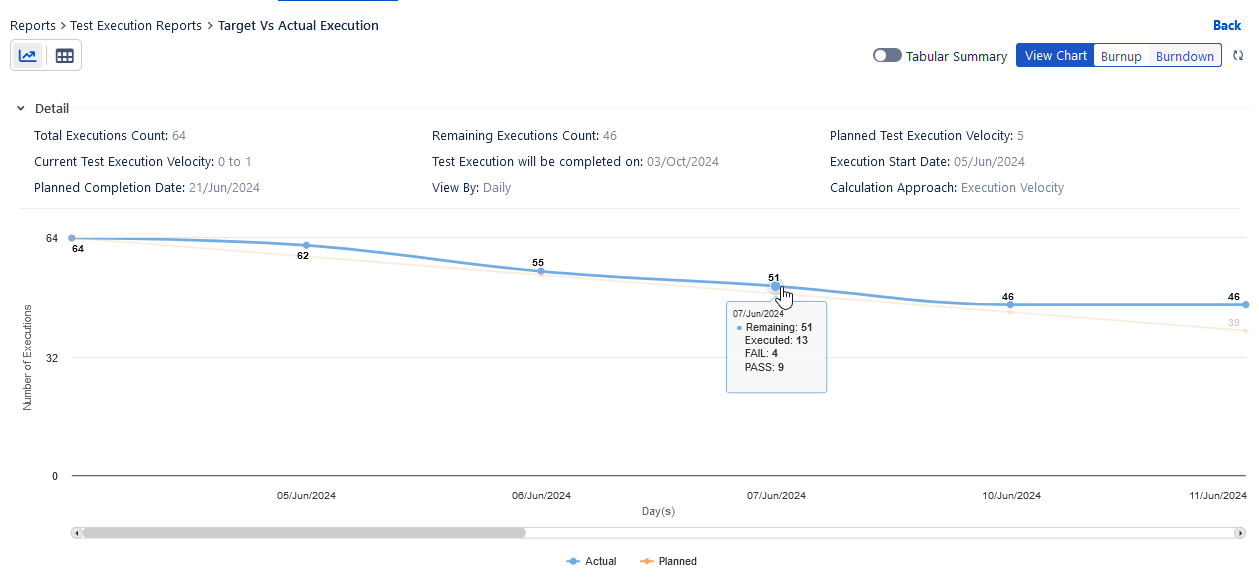
Task: Click the left scroll arrow below the chart
Action: click(x=75, y=532)
